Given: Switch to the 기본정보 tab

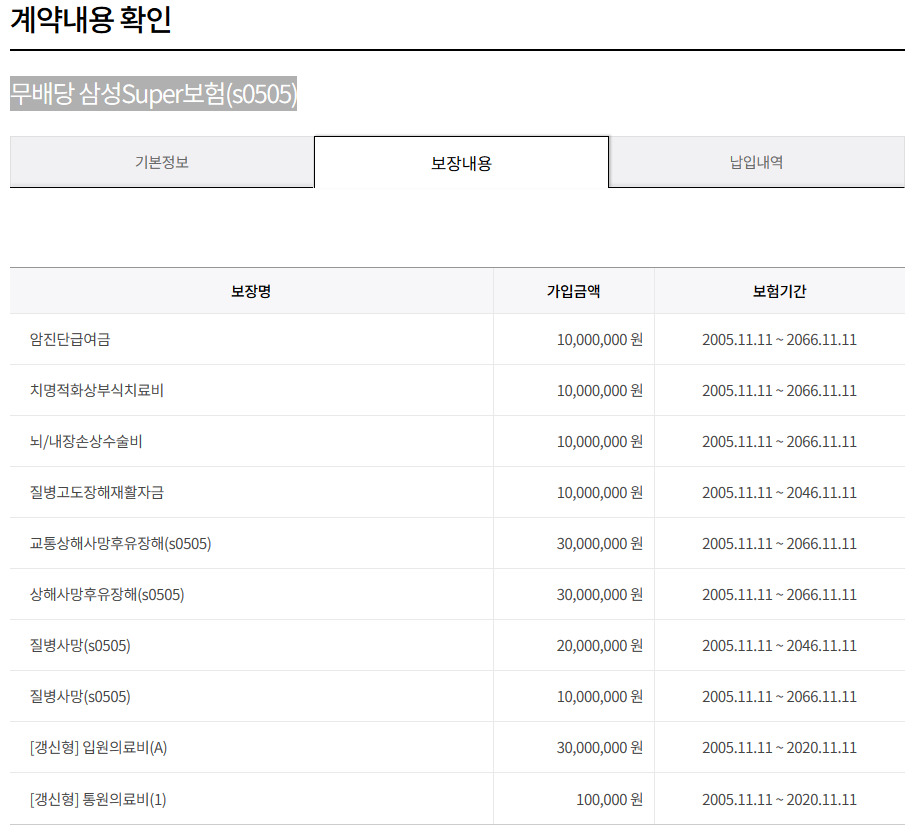Looking at the screenshot, I should (x=162, y=162).
